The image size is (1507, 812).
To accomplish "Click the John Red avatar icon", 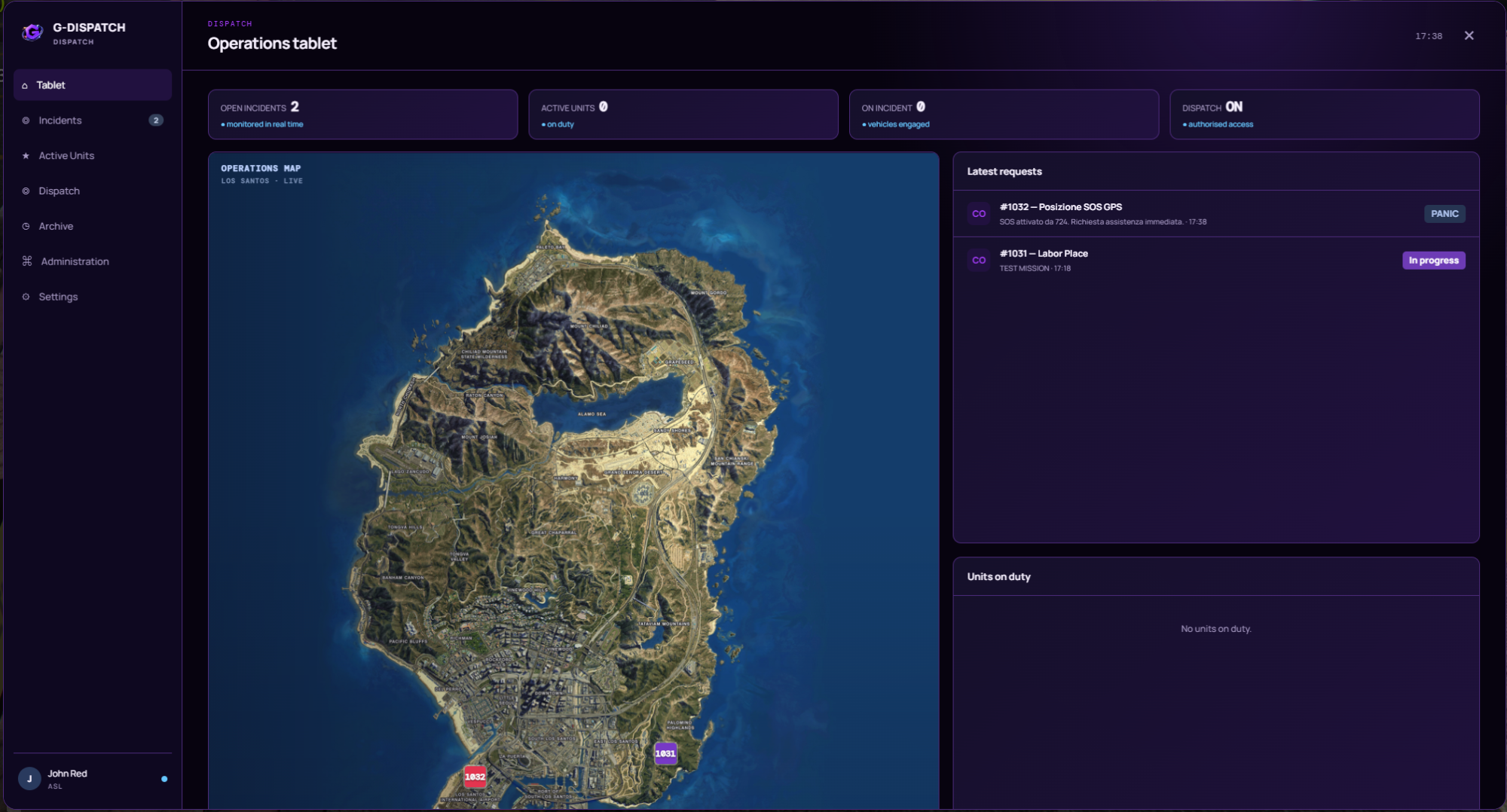I will [29, 779].
